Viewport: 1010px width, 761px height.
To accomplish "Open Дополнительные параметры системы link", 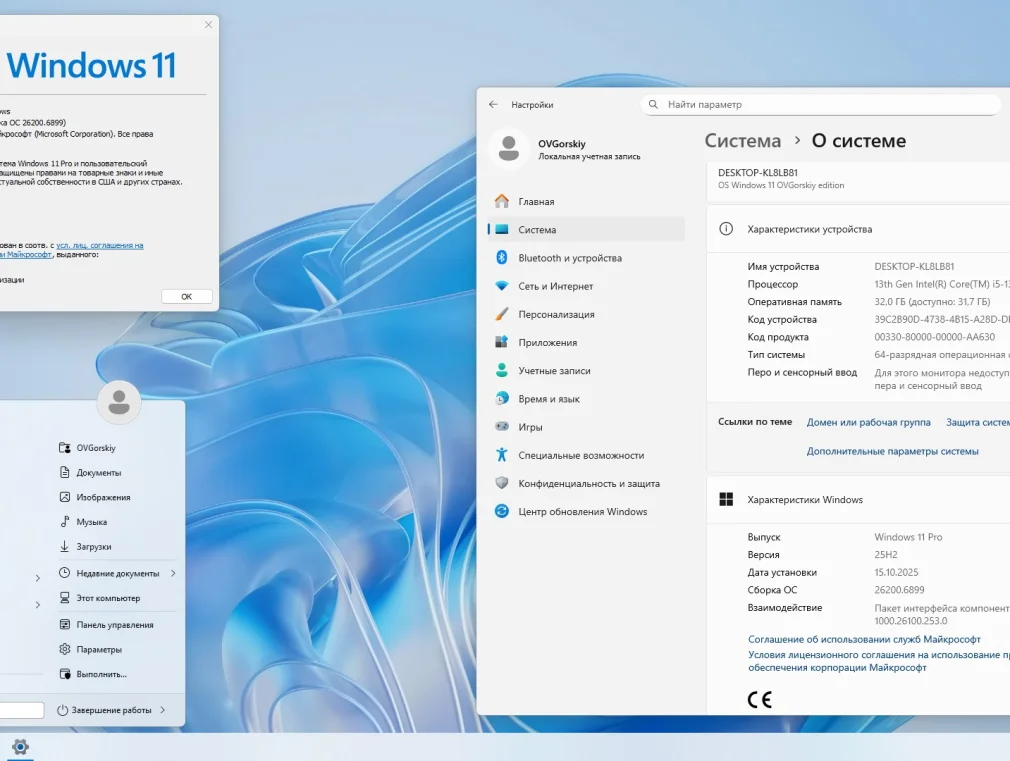I will pyautogui.click(x=892, y=451).
